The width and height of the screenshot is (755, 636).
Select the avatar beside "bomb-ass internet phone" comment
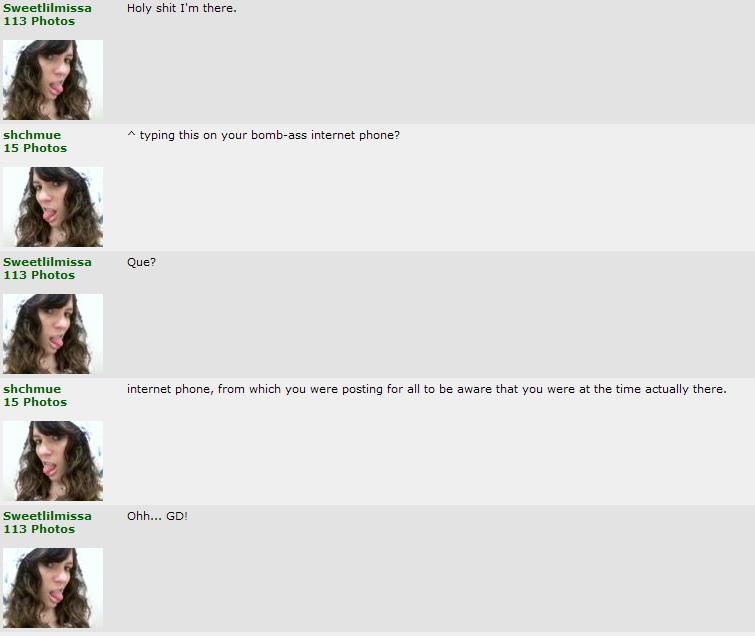tap(53, 207)
